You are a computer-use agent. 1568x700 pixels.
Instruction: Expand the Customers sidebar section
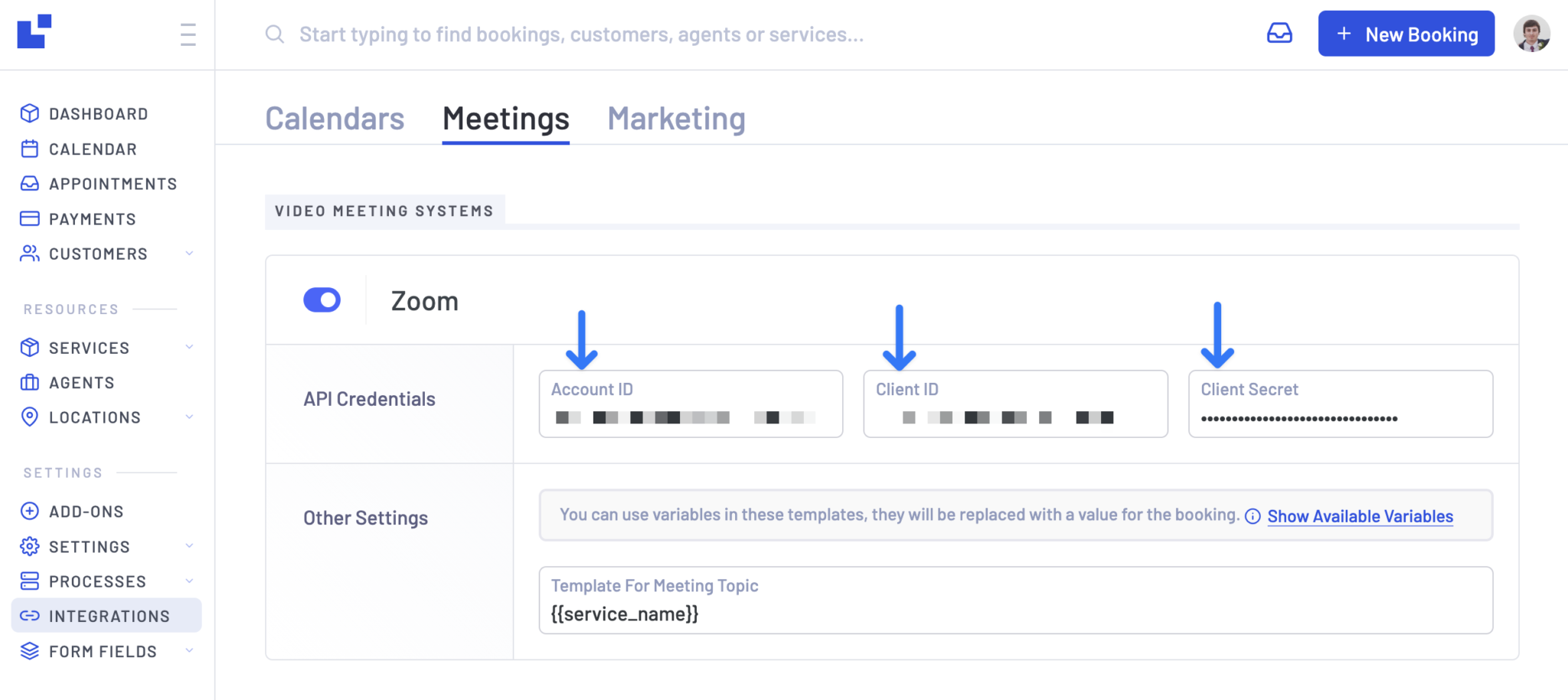(189, 254)
